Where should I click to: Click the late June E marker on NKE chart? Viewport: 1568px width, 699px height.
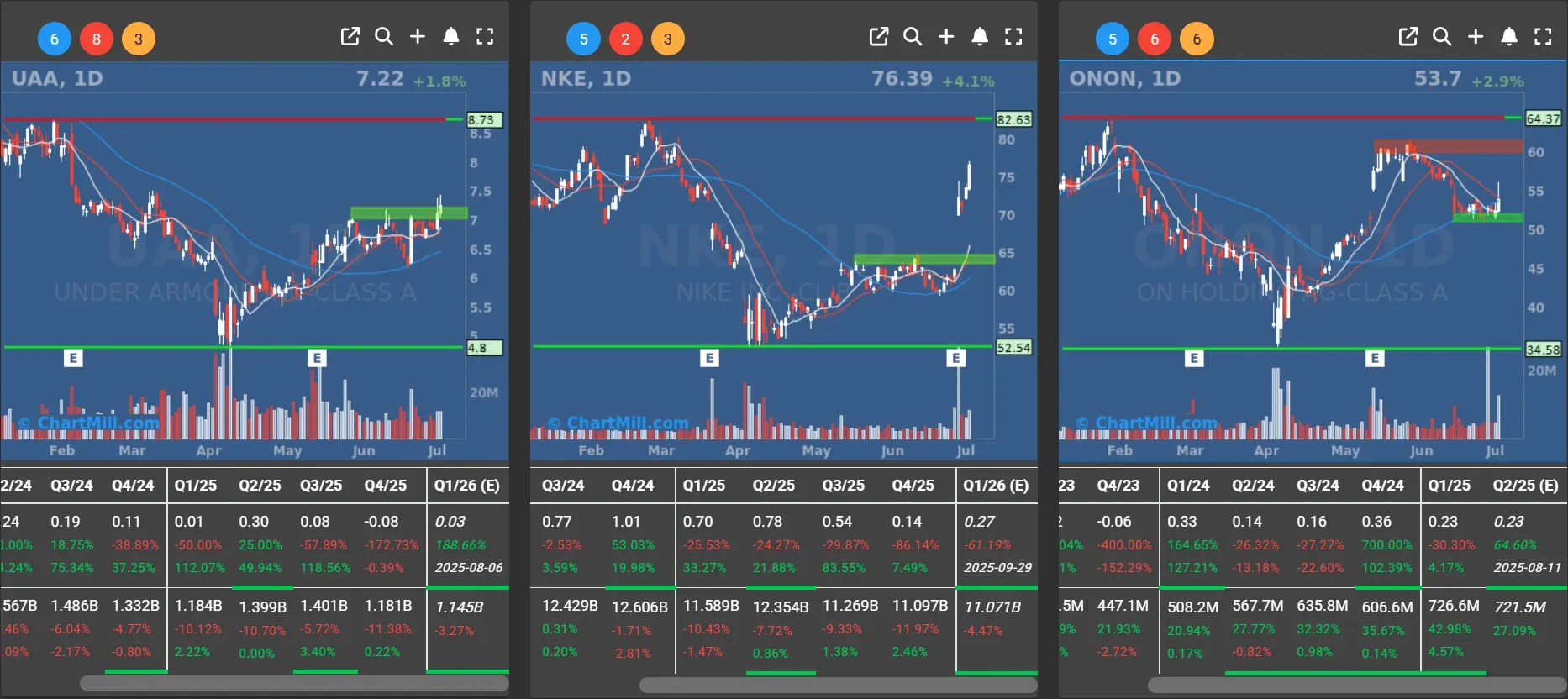click(955, 359)
